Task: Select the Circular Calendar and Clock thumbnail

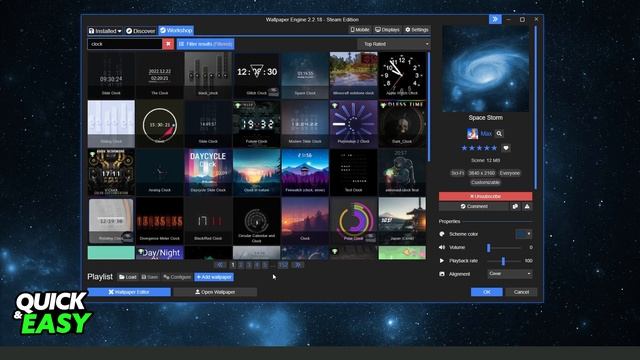Action: tap(256, 220)
